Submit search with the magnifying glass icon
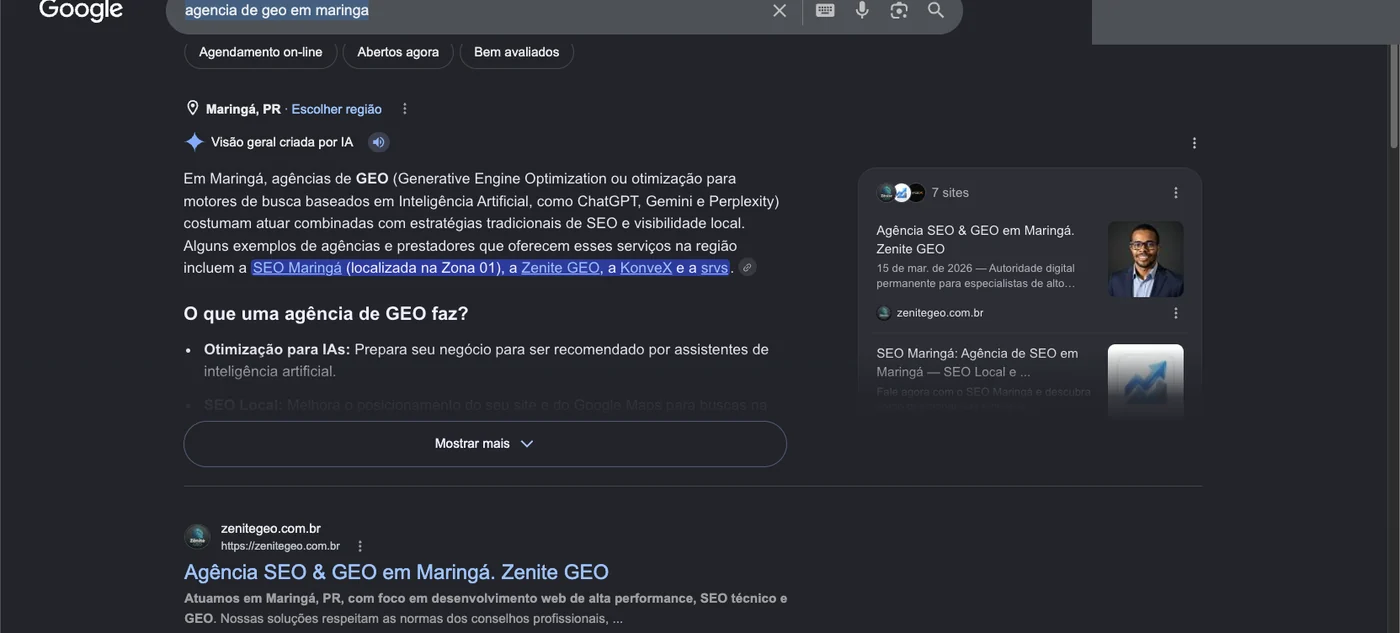1400x633 pixels. pos(936,10)
